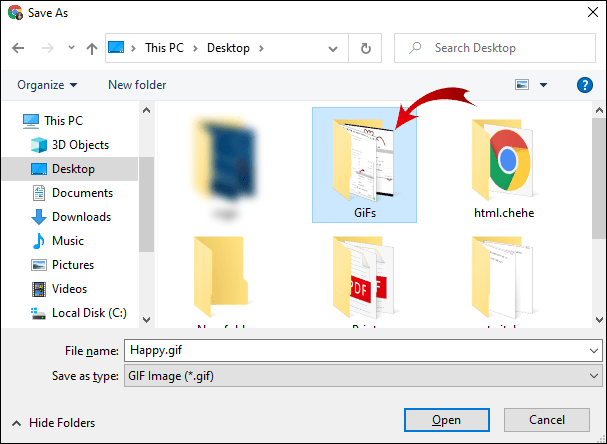This screenshot has width=607, height=444.
Task: Click the search magnifier icon
Action: coord(415,48)
